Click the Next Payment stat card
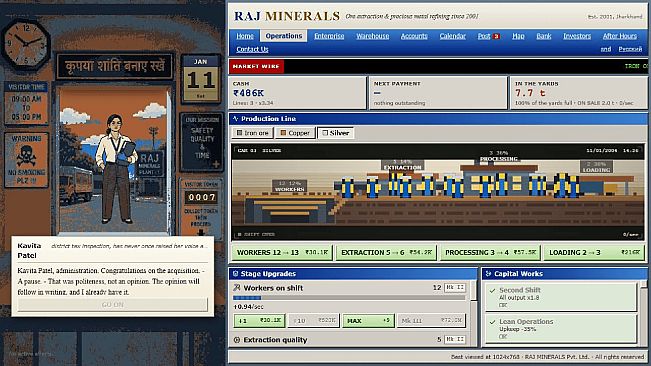Image resolution: width=651 pixels, height=366 pixels. [x=438, y=93]
